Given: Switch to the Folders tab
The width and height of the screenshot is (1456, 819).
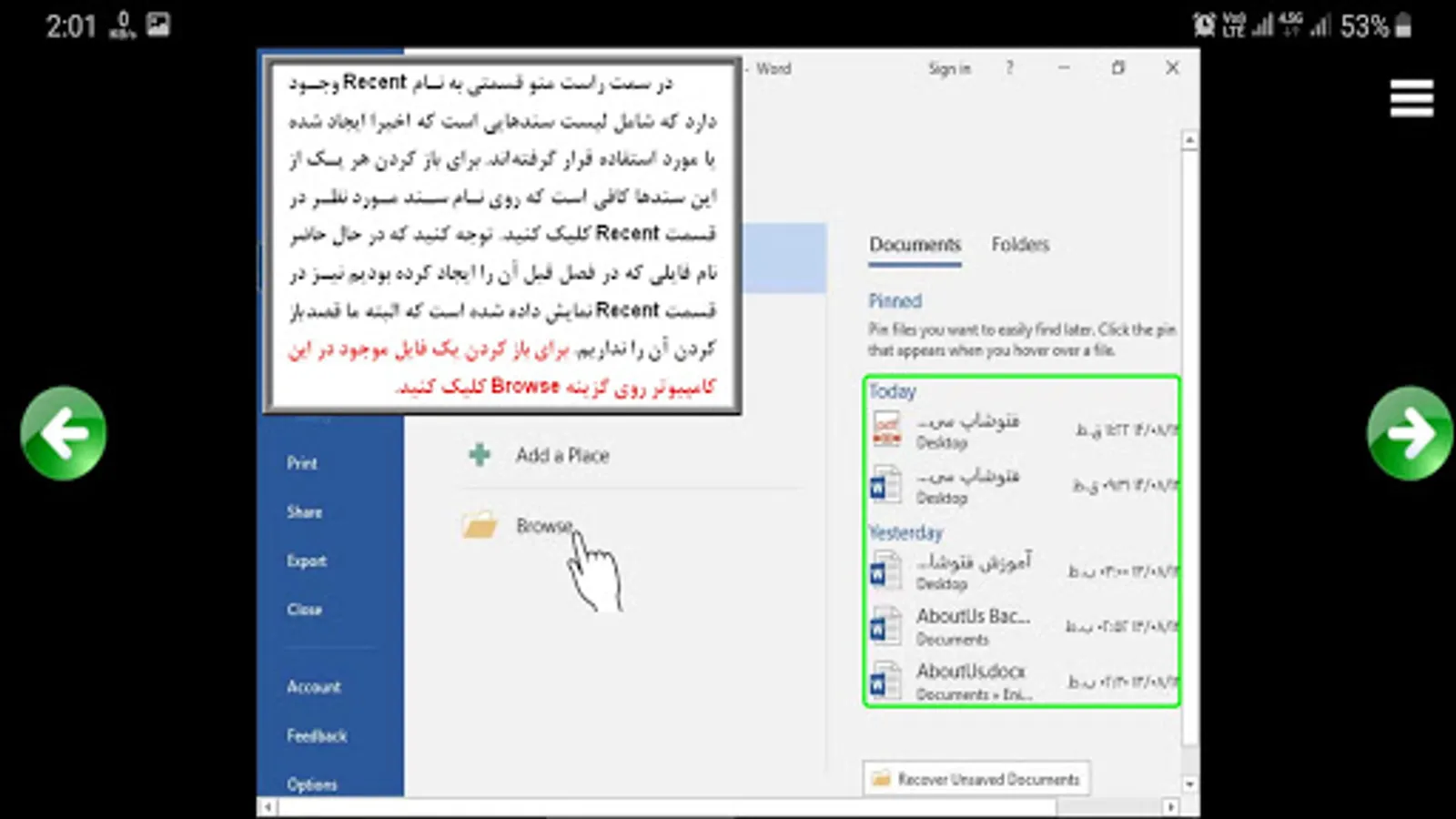Looking at the screenshot, I should coord(1020,245).
